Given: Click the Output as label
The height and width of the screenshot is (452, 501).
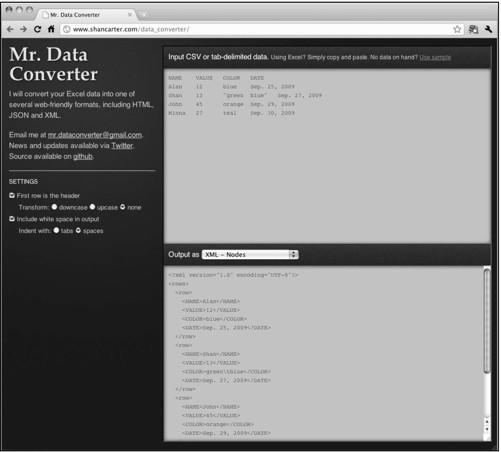Looking at the screenshot, I should point(183,254).
